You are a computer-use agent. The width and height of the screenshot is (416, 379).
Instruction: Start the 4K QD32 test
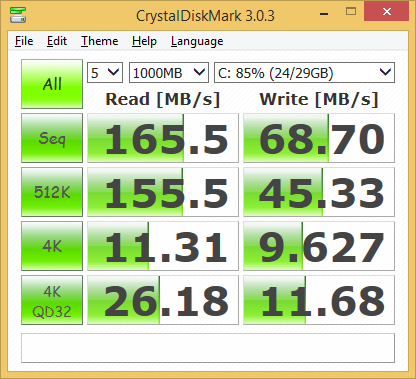[x=52, y=300]
